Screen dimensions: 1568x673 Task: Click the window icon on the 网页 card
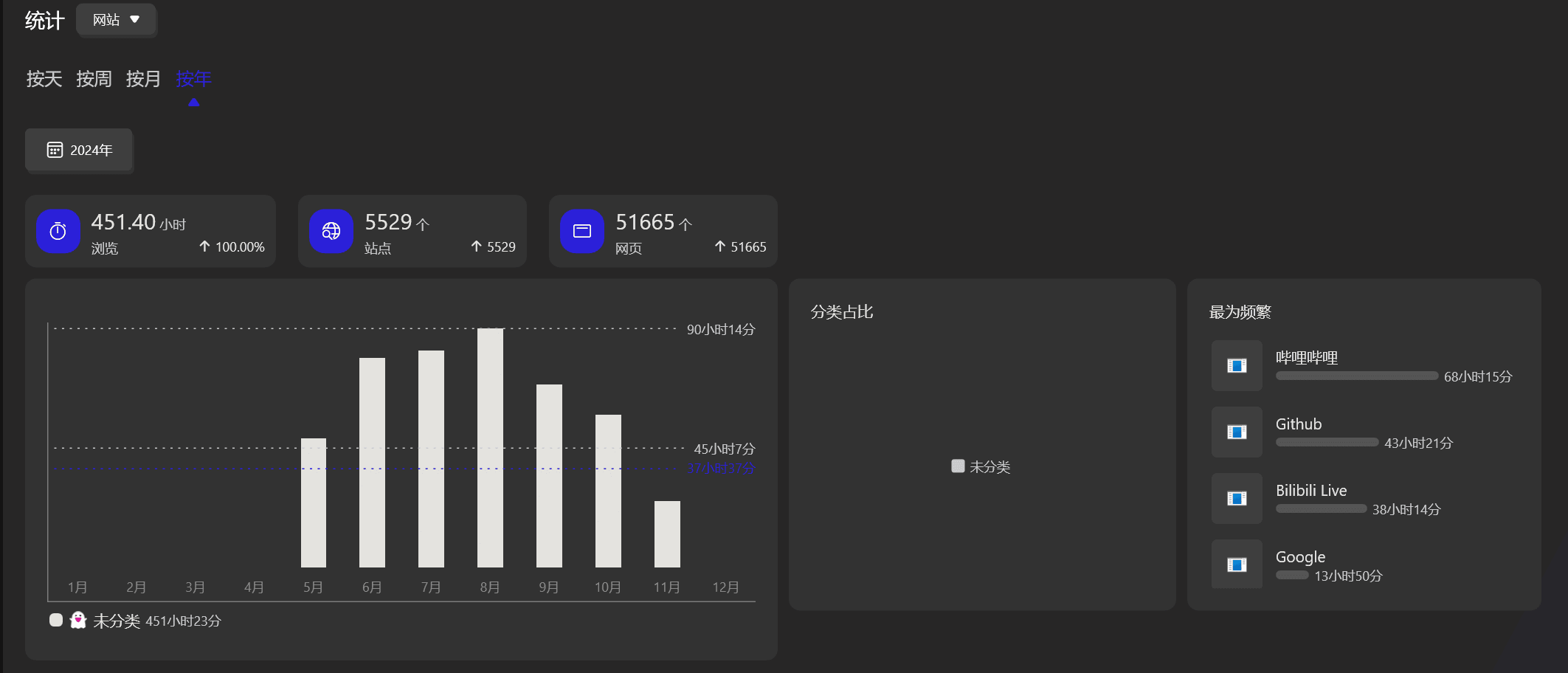[582, 232]
